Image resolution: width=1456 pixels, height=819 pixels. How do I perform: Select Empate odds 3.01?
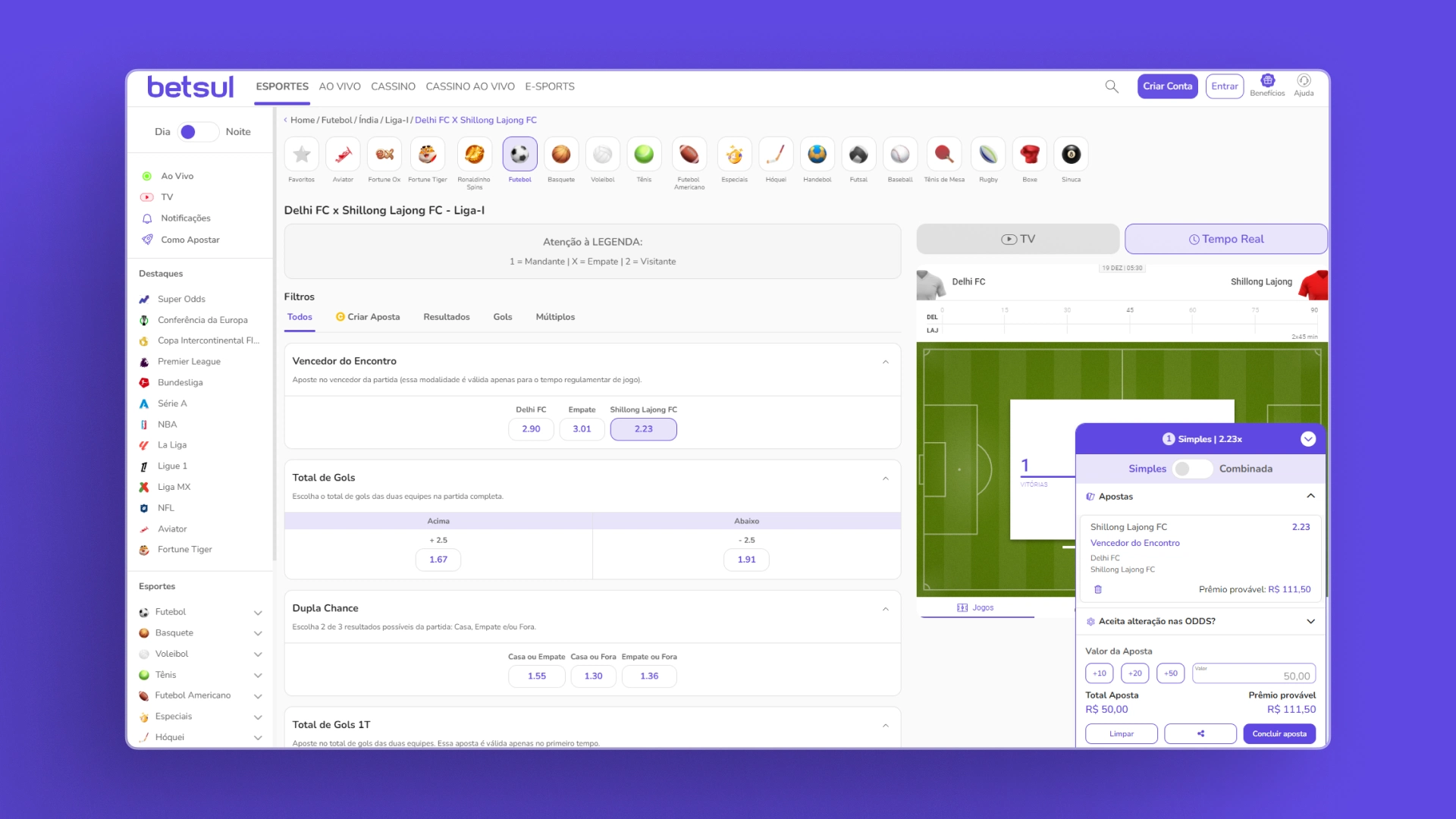click(582, 429)
